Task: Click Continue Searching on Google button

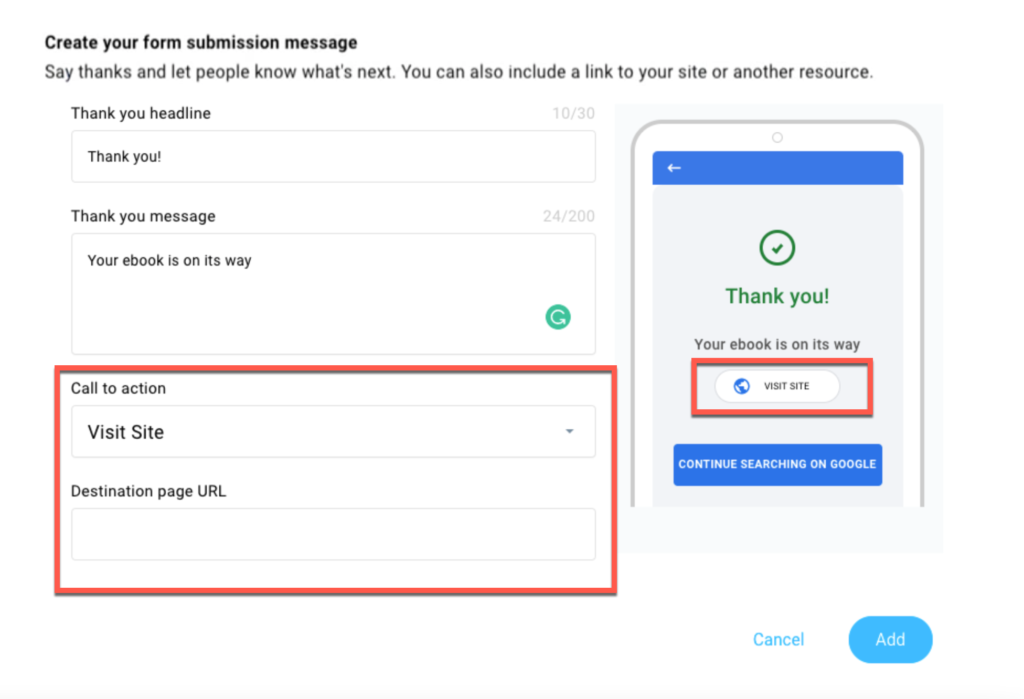Action: coord(777,464)
